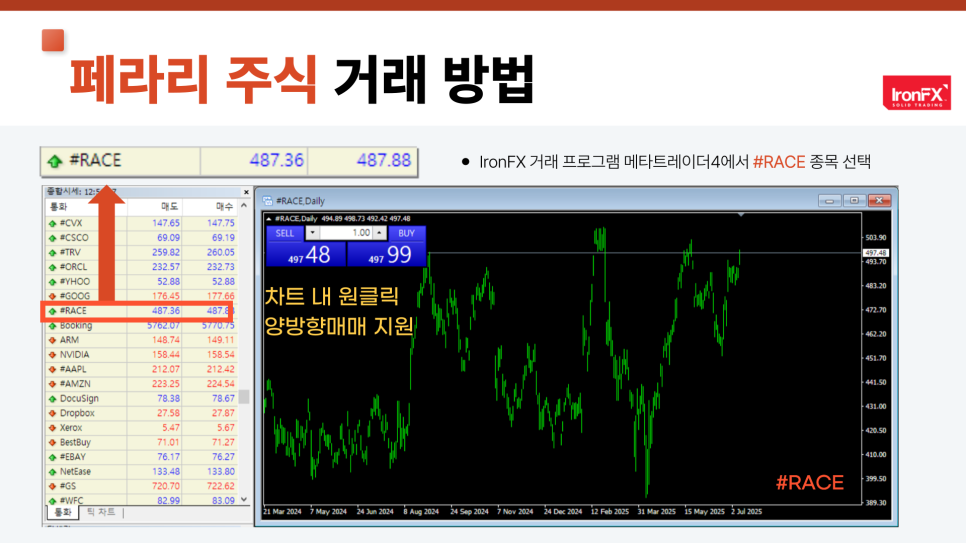Click the red arrow icon beside #AAPL
The image size is (966, 543).
point(52,370)
